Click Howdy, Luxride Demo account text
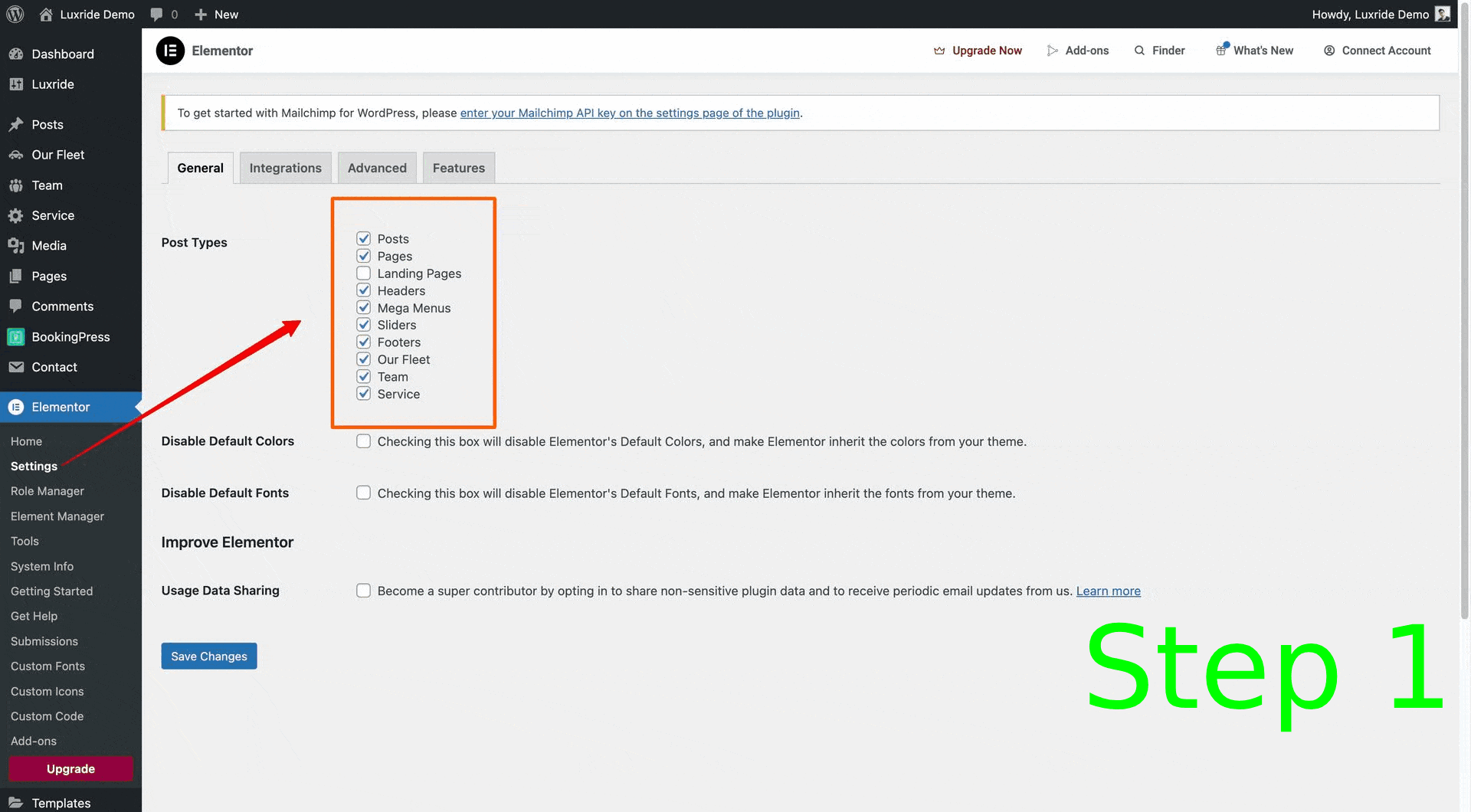This screenshot has width=1471, height=812. point(1370,15)
